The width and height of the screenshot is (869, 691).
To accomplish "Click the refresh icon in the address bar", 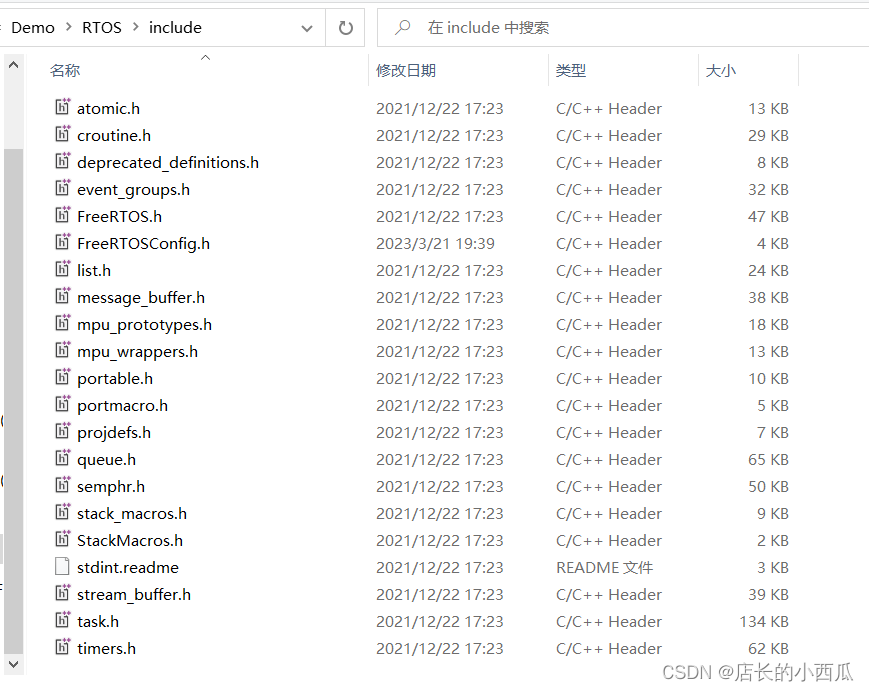I will 345,27.
